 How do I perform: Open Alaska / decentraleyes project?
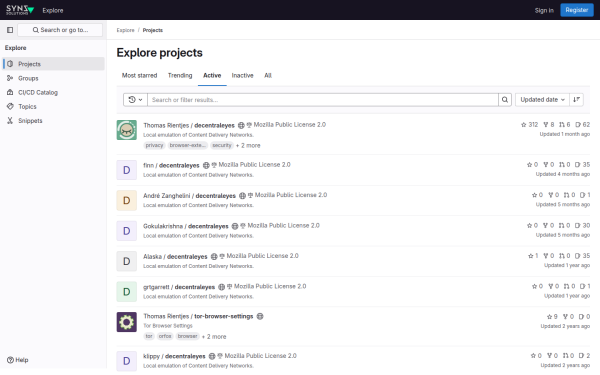175,256
